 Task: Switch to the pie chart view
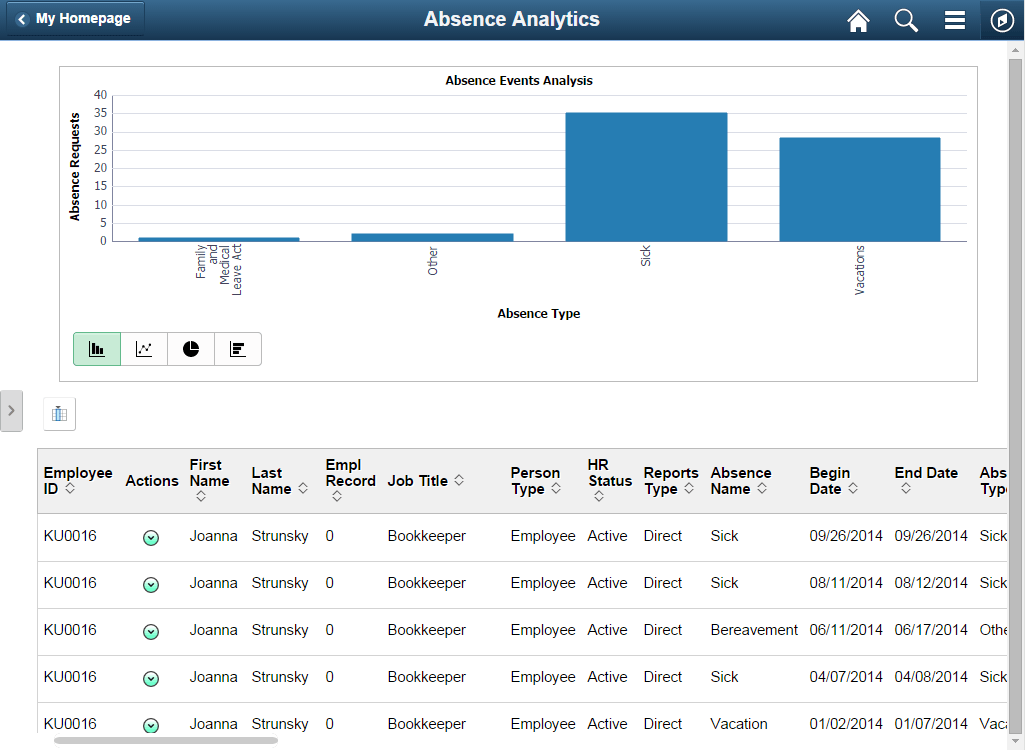(x=190, y=348)
